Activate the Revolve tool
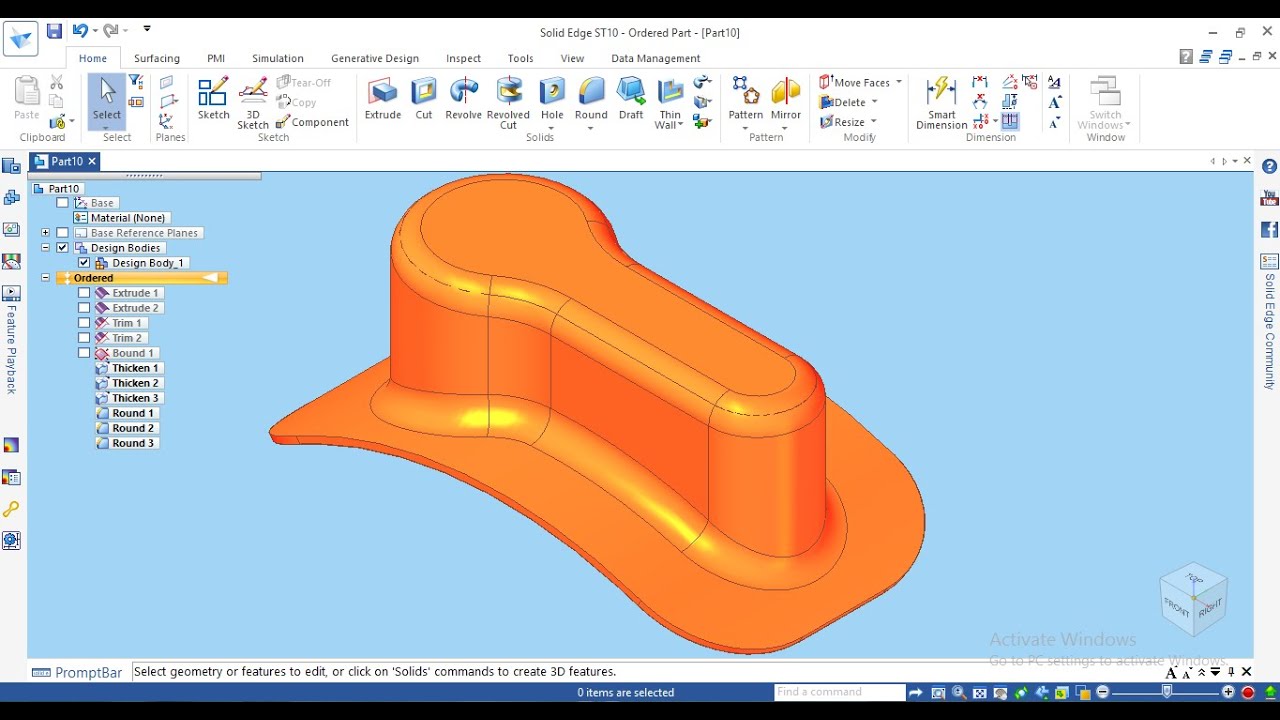1280x720 pixels. [463, 100]
